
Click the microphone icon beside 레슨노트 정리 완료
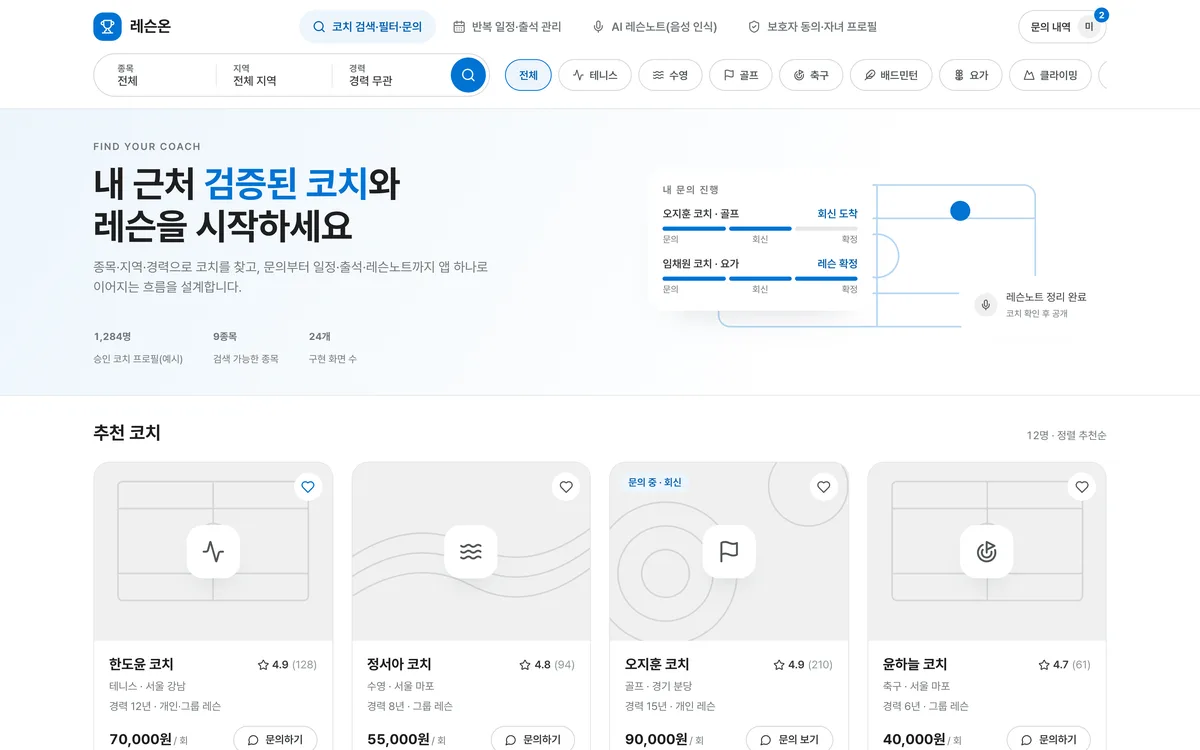click(986, 305)
